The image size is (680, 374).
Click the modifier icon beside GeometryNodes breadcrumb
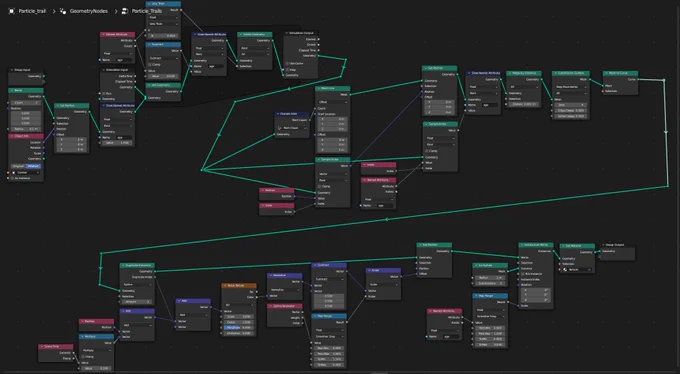[63, 11]
